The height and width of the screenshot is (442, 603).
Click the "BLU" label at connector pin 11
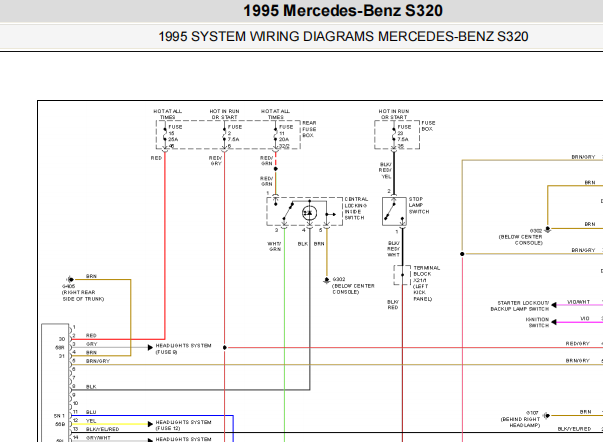click(91, 412)
